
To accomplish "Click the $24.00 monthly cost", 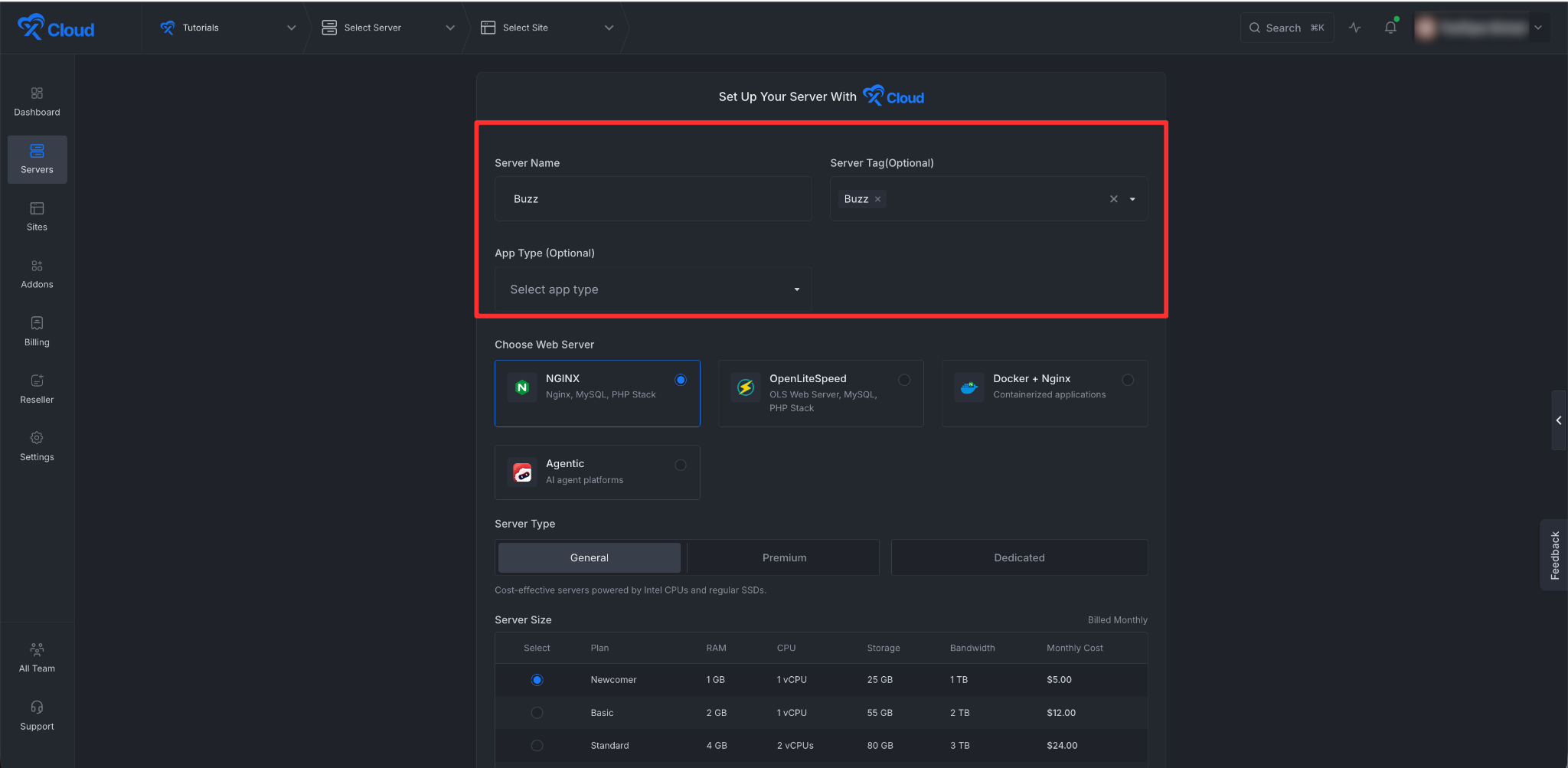I will 1062,746.
